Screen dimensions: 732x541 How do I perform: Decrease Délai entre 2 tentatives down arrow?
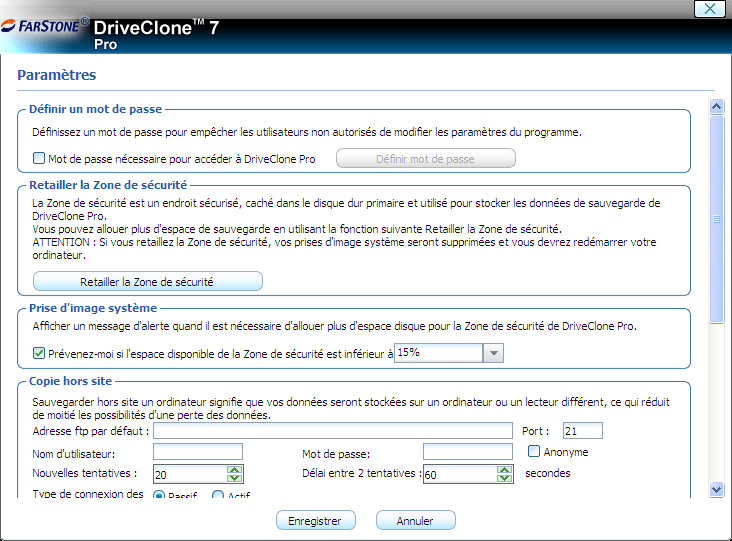coord(504,478)
